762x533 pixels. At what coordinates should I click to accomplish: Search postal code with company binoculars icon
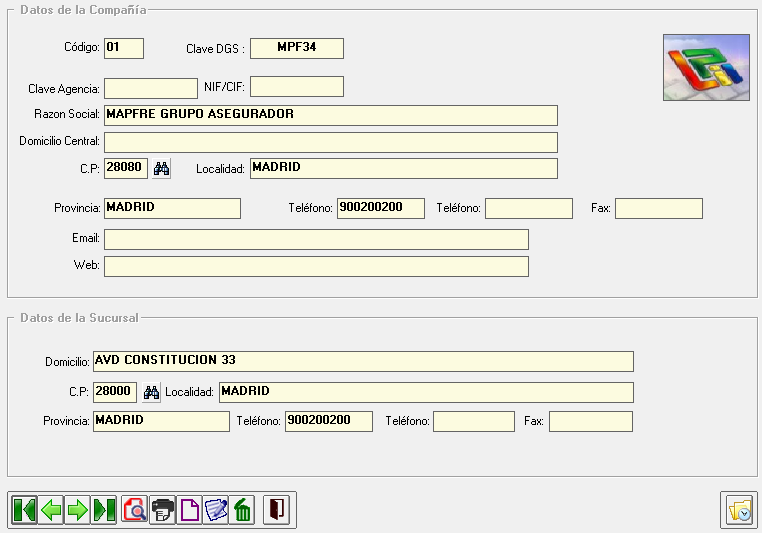click(161, 169)
